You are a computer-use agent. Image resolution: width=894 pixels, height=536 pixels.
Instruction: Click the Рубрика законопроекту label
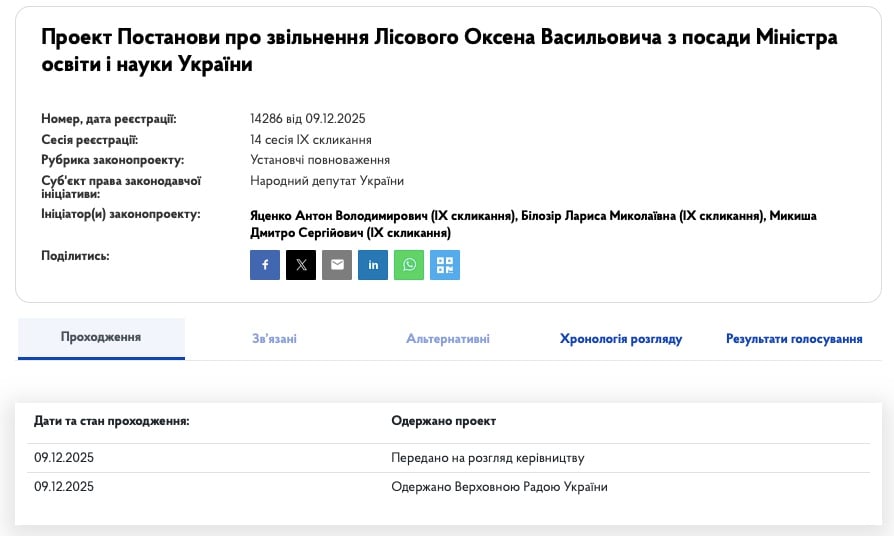112,160
